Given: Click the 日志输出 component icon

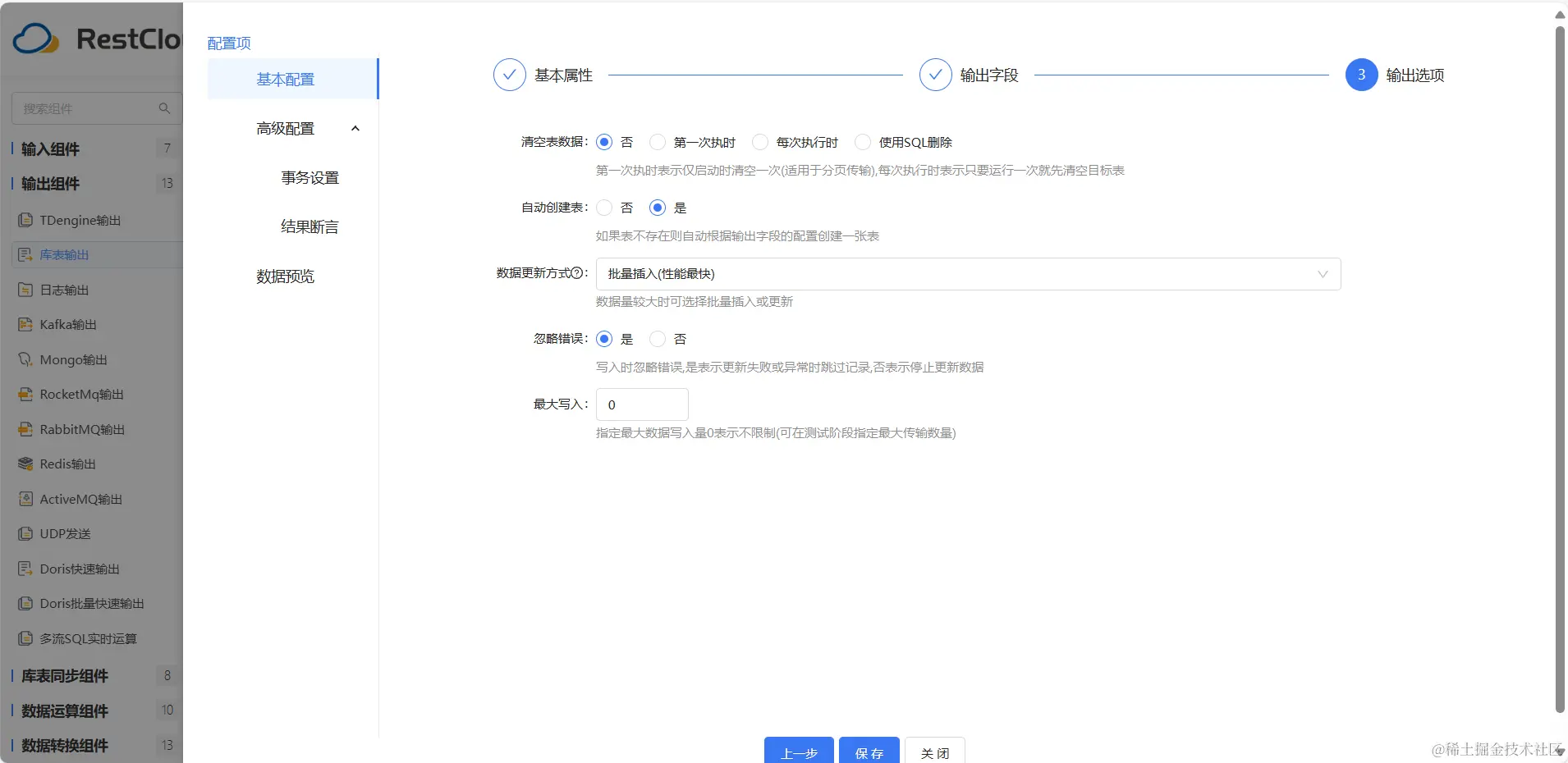Looking at the screenshot, I should [25, 290].
